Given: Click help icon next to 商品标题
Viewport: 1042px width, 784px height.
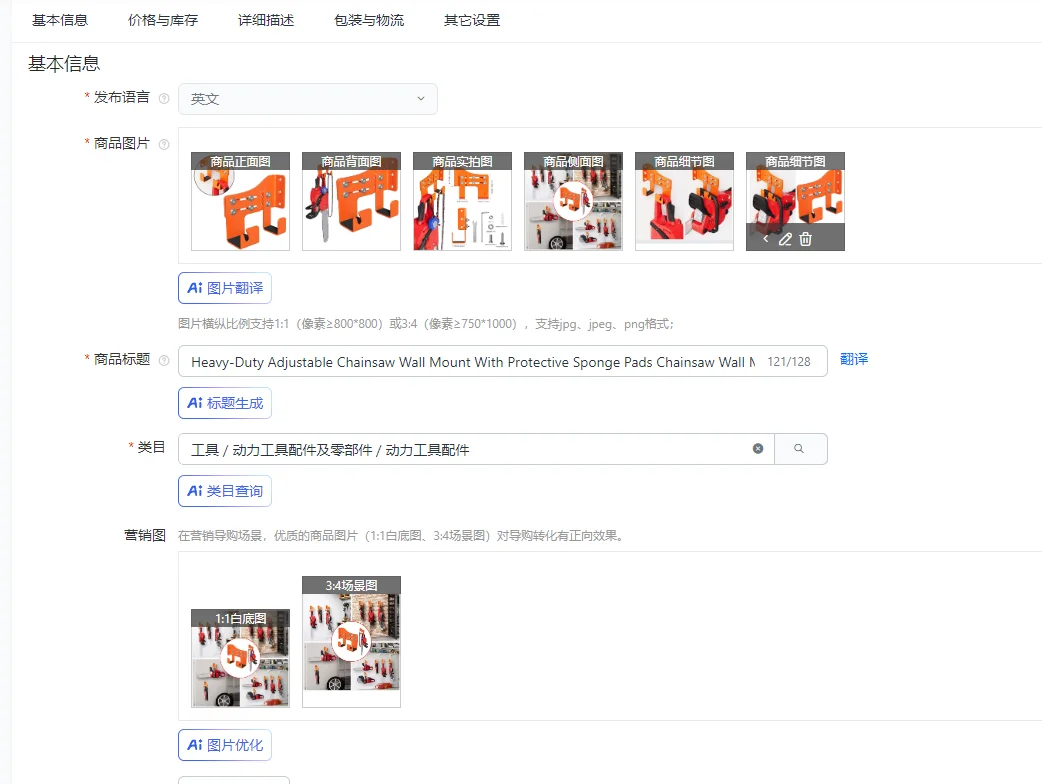Looking at the screenshot, I should click(164, 360).
